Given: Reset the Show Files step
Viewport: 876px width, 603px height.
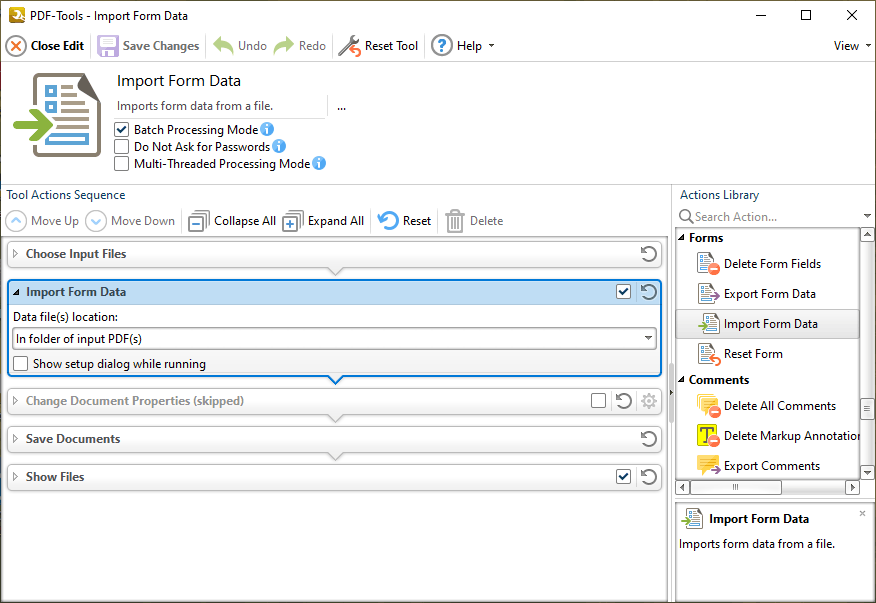Looking at the screenshot, I should click(648, 477).
